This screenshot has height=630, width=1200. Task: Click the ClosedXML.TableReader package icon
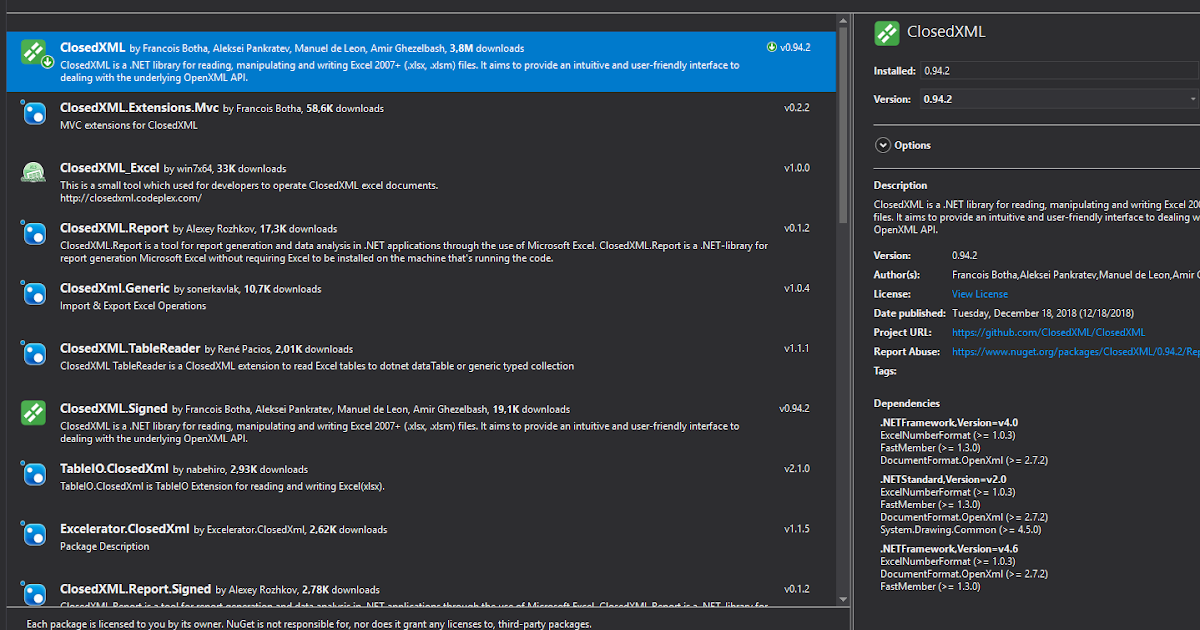[x=35, y=354]
